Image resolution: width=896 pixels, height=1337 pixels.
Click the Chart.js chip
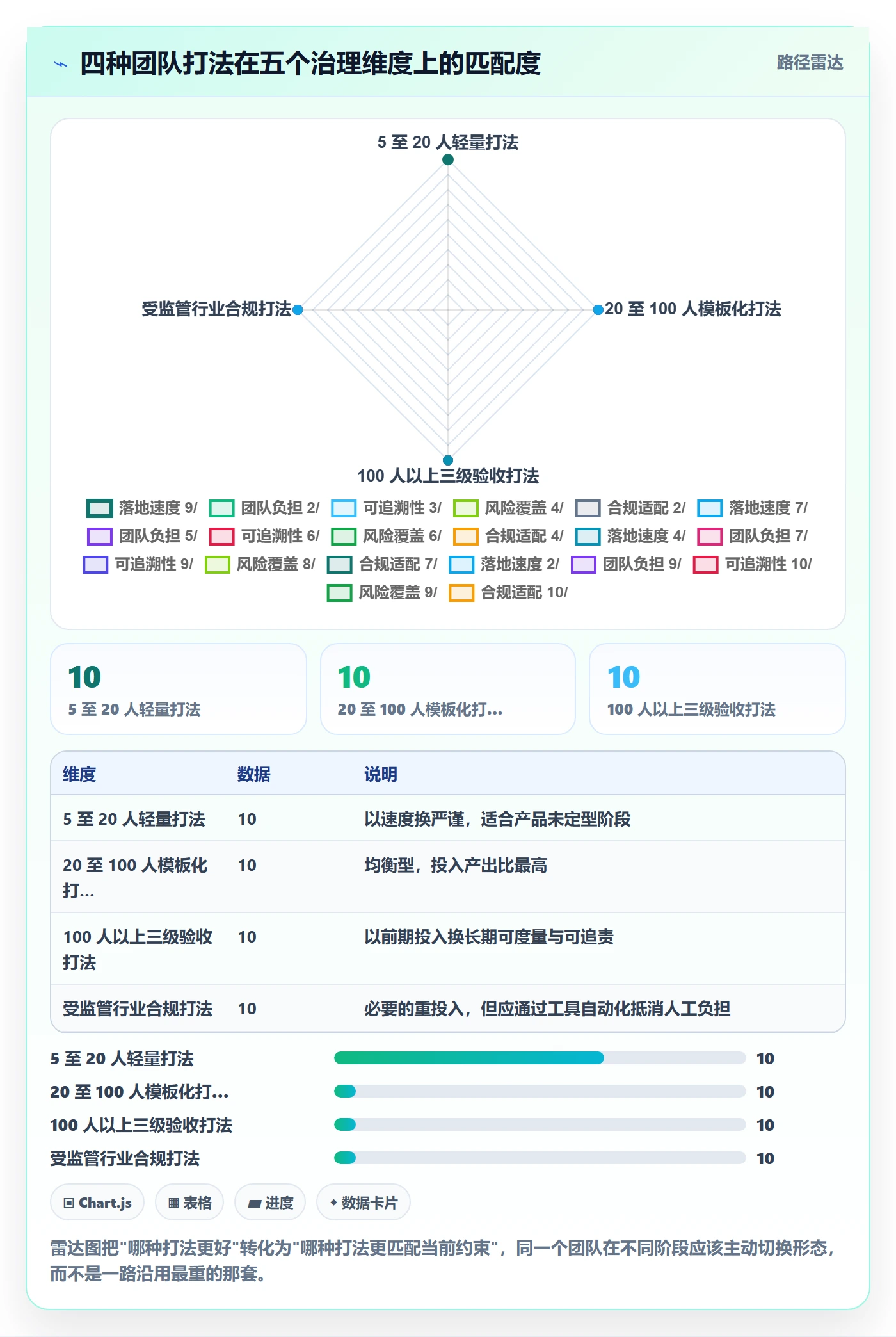(97, 1203)
